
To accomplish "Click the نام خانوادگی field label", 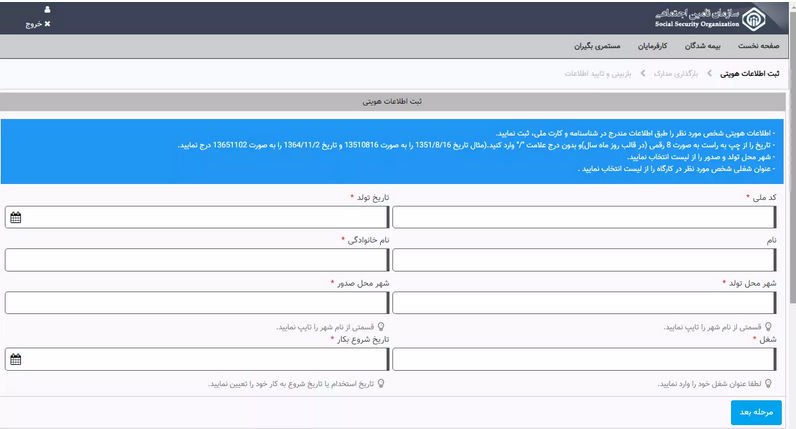I will 368,240.
